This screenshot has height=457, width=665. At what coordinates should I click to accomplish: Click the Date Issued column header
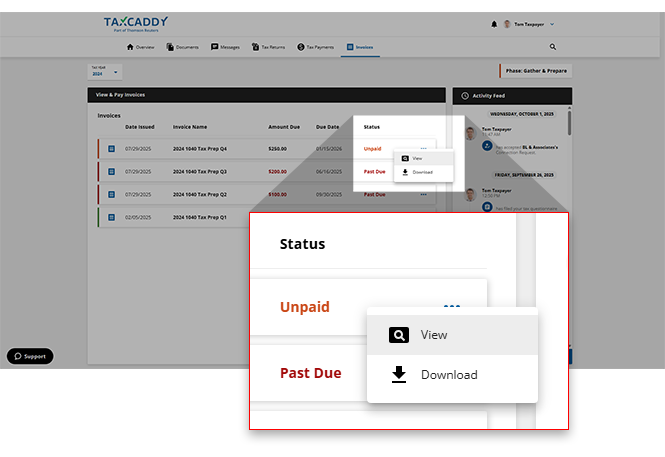click(x=140, y=127)
